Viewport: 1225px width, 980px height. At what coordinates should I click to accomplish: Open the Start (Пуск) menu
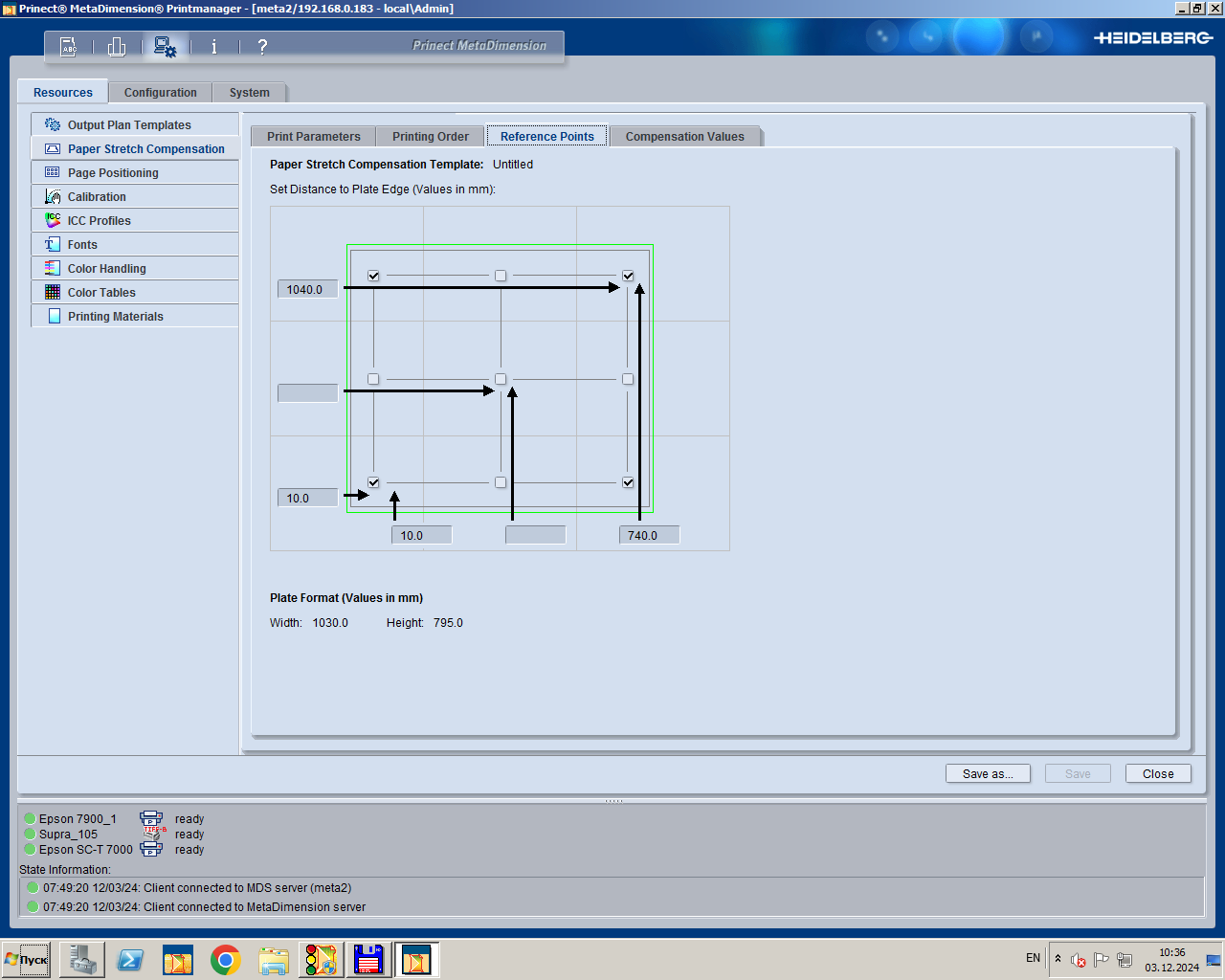26,959
